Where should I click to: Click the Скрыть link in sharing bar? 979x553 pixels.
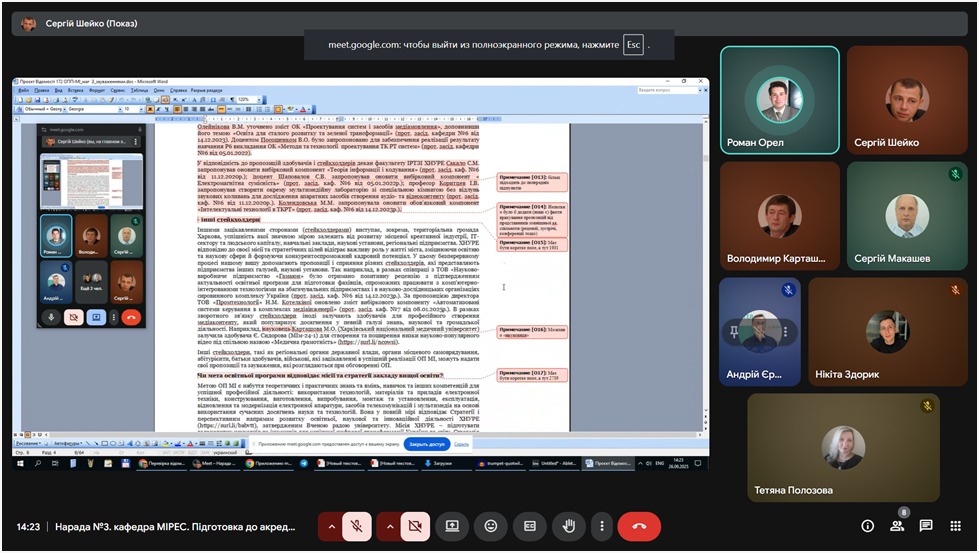pos(461,442)
